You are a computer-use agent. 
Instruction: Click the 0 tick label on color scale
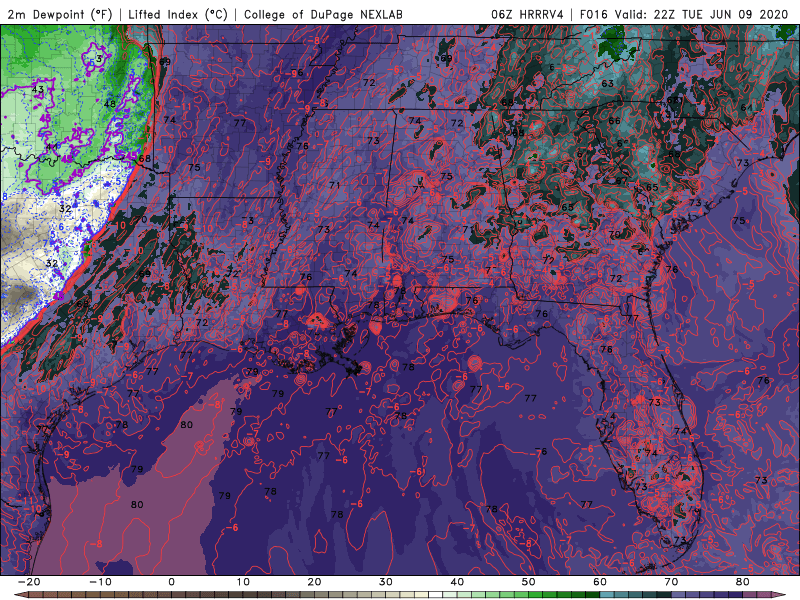(171, 582)
